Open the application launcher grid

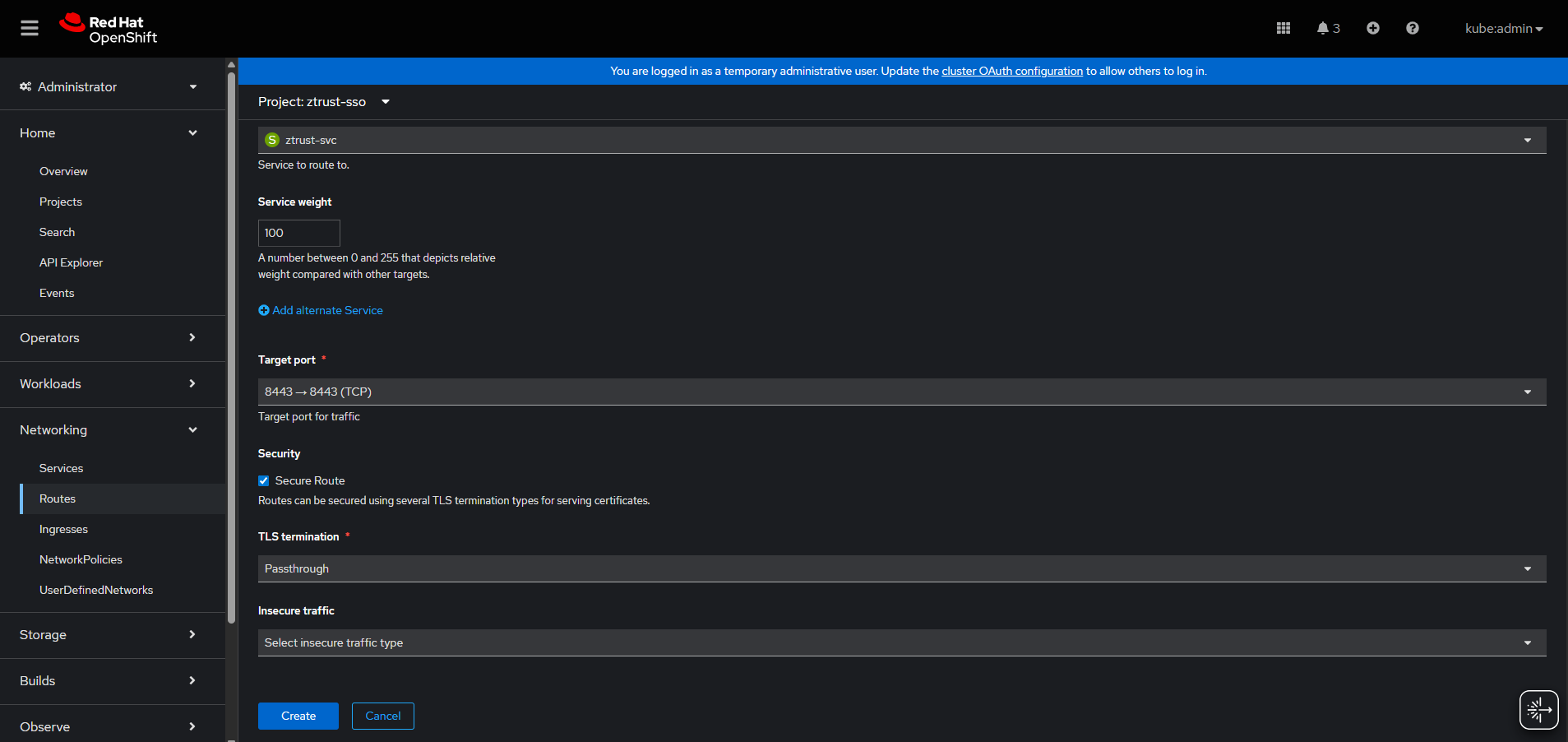(1283, 29)
